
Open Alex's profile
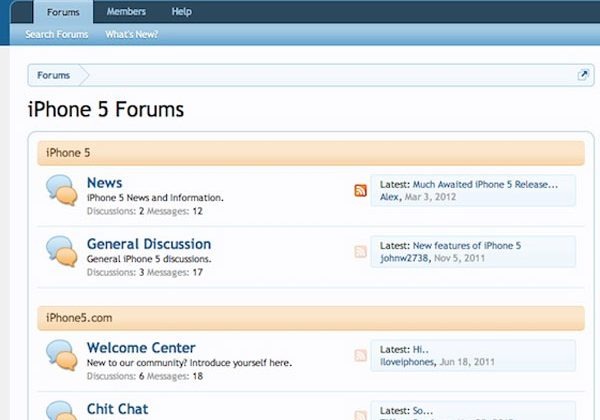(x=390, y=197)
